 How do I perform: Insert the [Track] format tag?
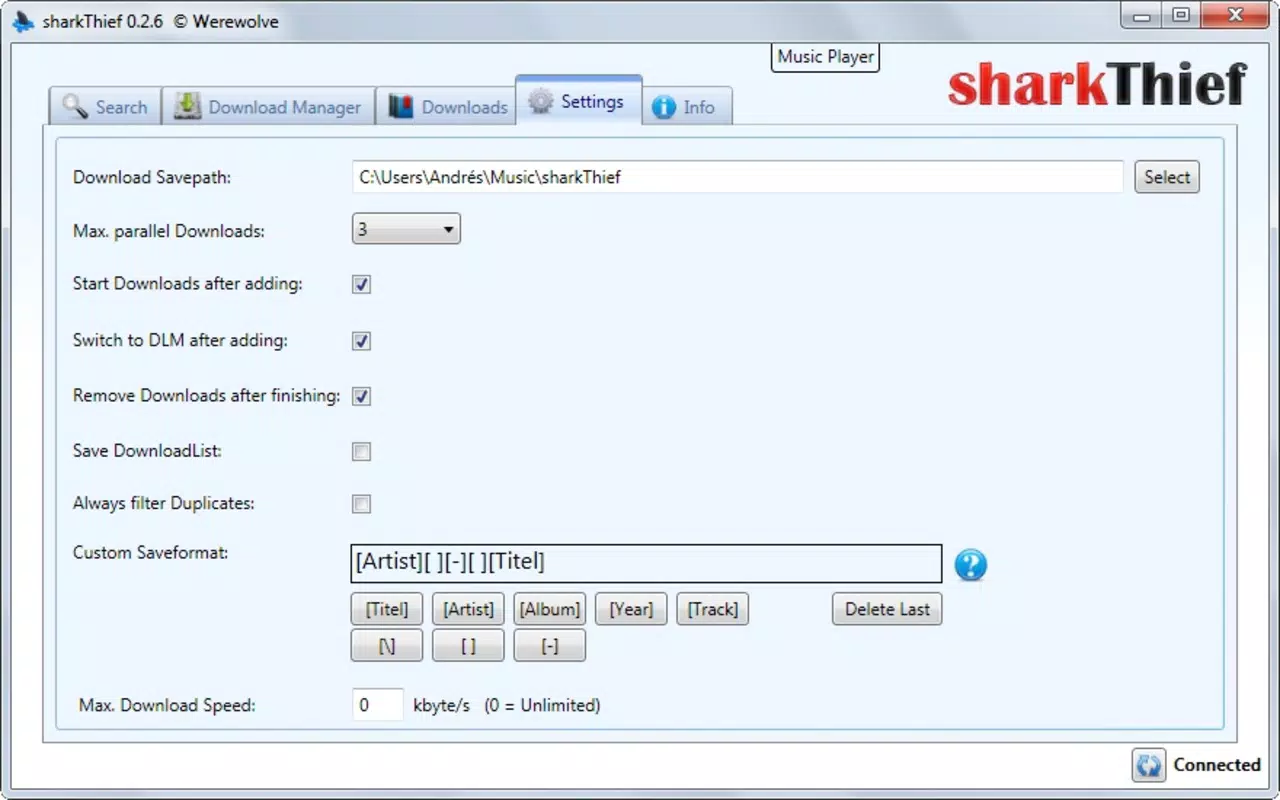pos(712,609)
